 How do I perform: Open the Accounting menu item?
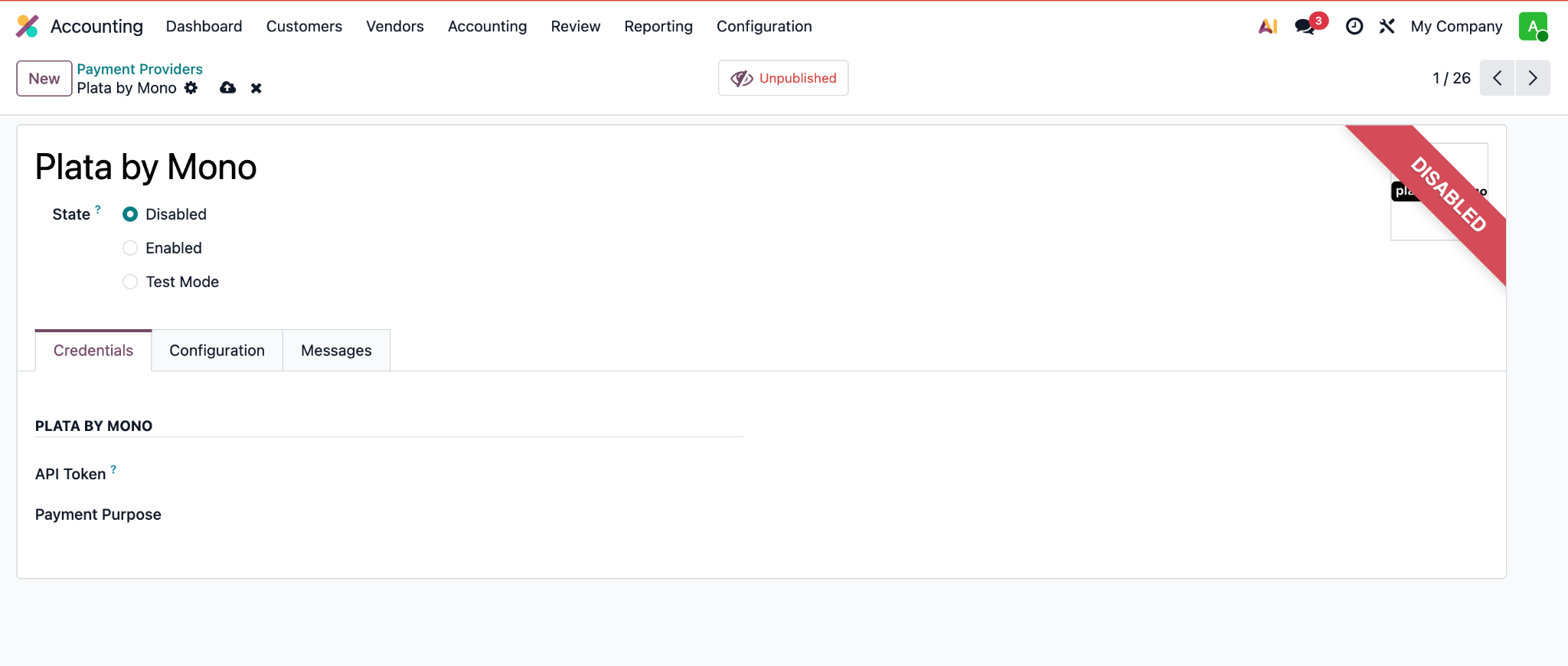tap(488, 26)
